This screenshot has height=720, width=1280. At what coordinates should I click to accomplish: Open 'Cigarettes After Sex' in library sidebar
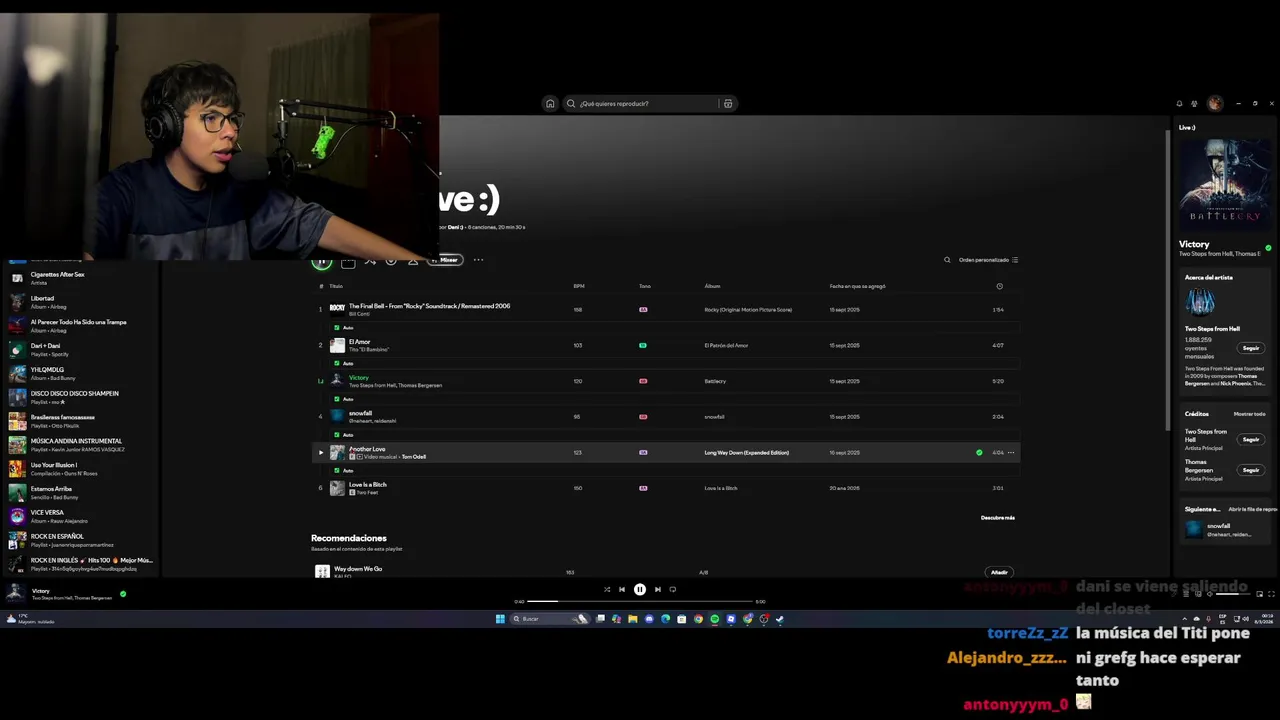(80, 278)
